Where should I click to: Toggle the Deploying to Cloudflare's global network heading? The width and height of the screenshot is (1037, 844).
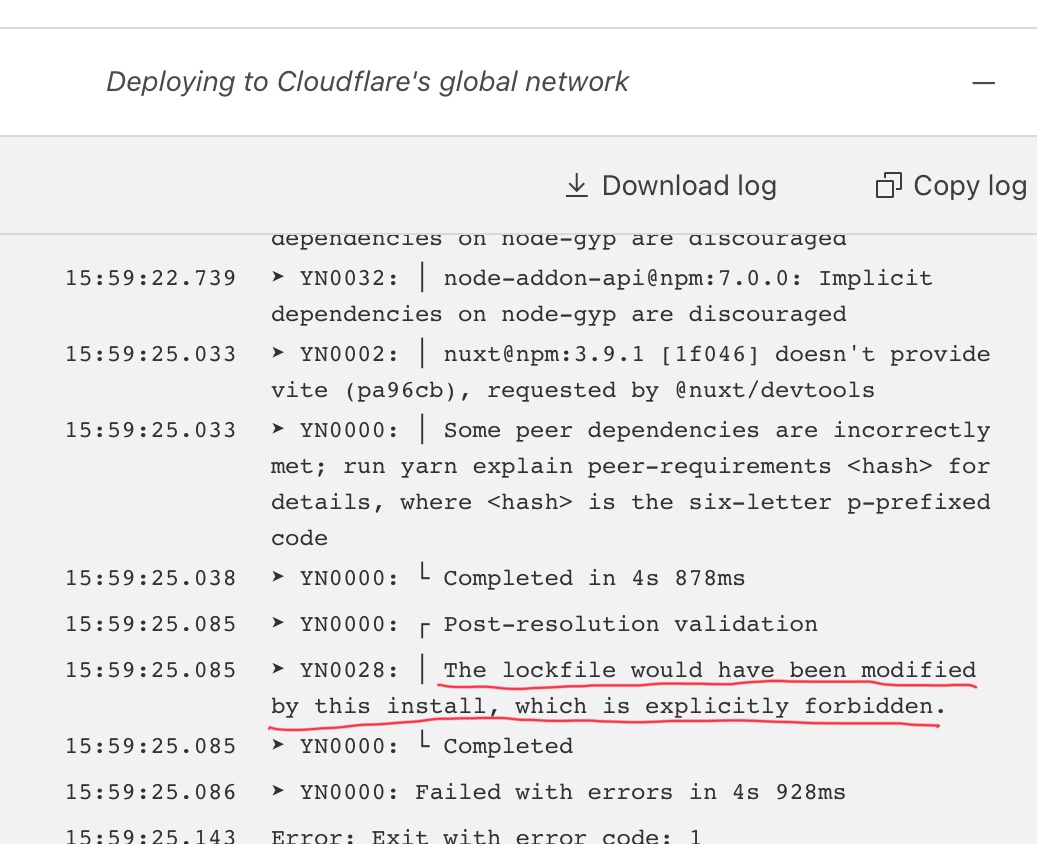click(x=368, y=82)
